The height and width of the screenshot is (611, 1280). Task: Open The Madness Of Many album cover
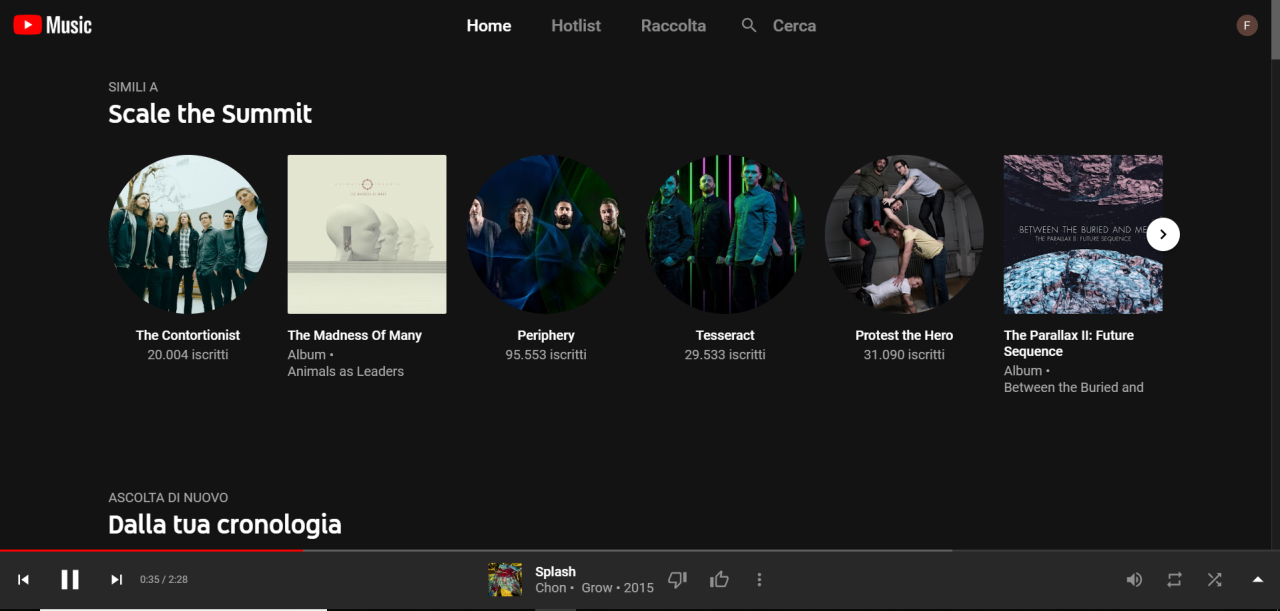coord(367,234)
